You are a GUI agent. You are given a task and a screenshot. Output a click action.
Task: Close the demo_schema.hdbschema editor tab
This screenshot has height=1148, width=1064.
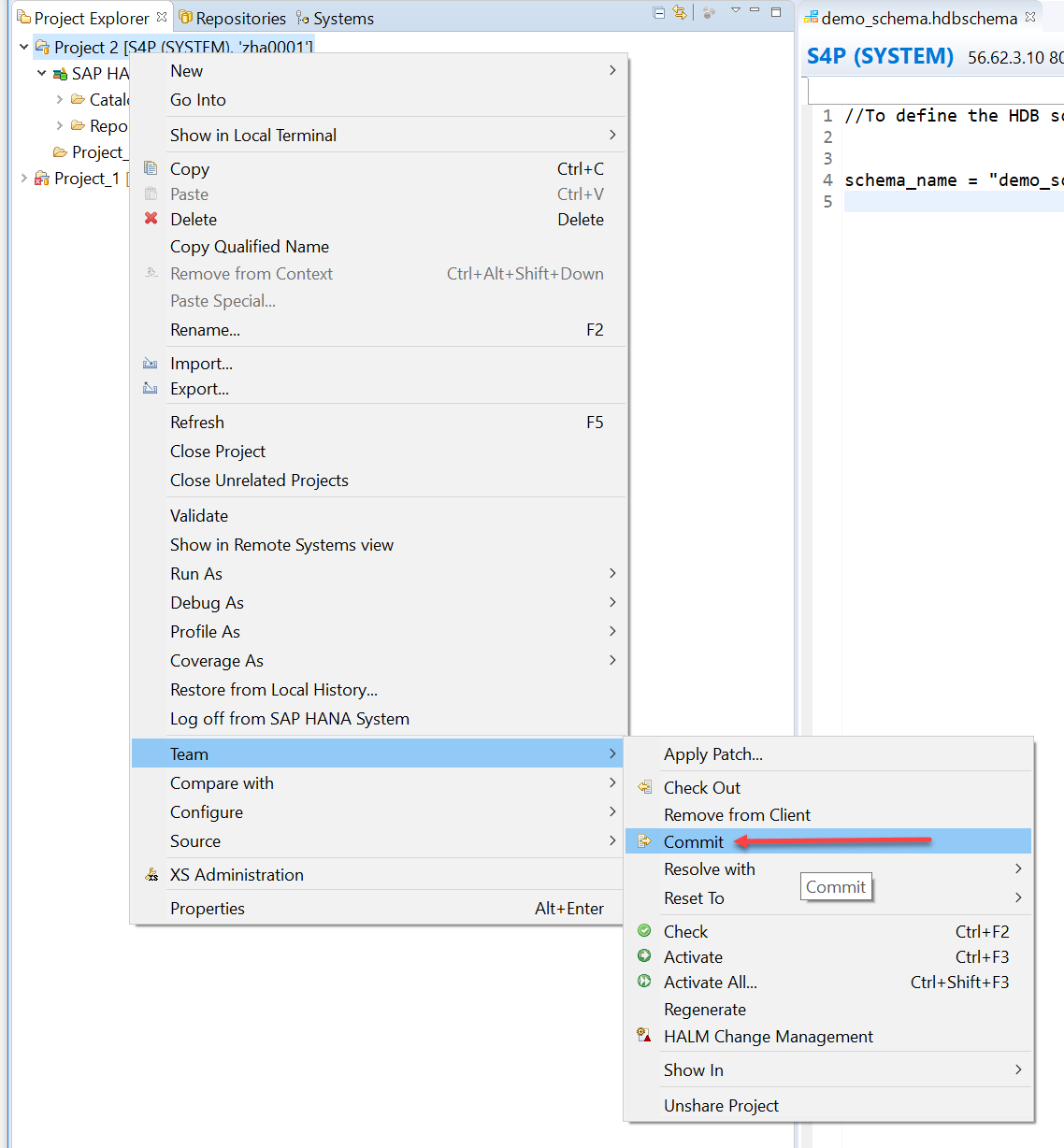tap(1030, 17)
